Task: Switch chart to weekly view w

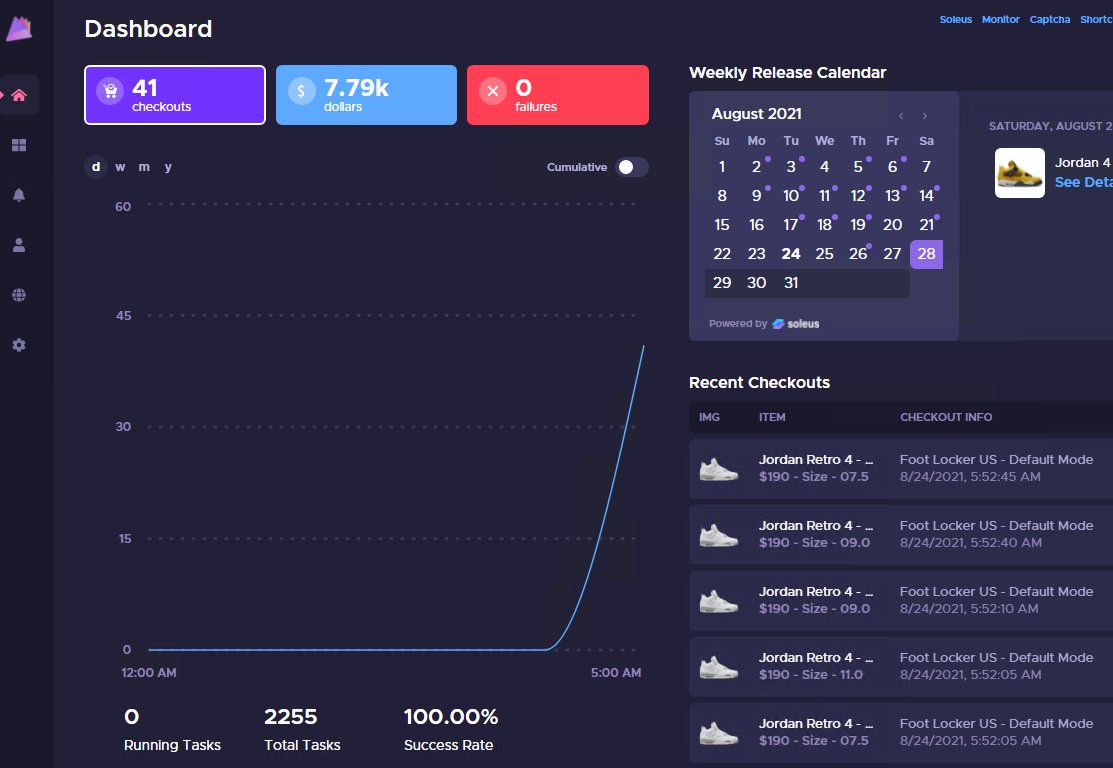Action: coord(120,167)
